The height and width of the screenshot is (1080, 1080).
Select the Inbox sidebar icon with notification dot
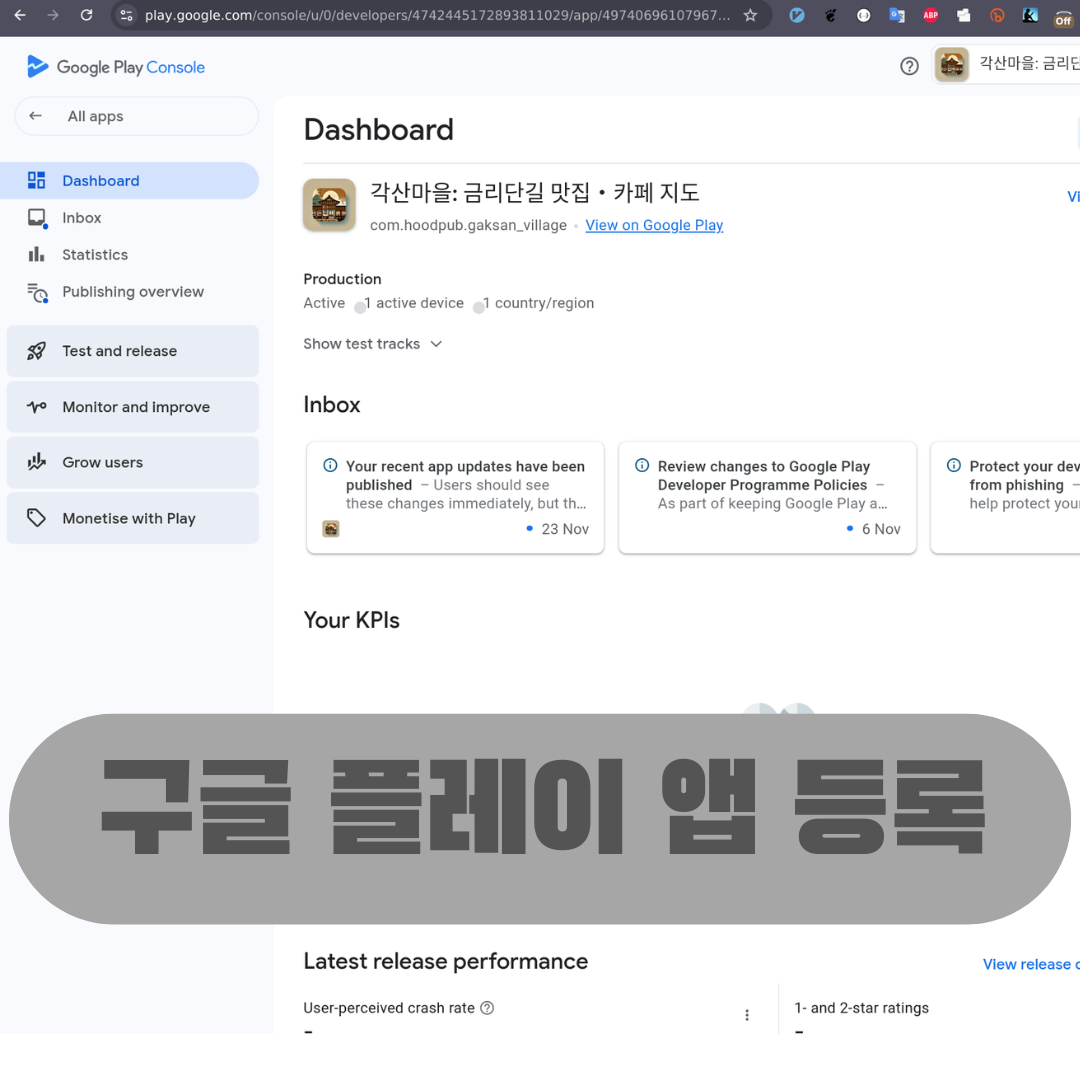tap(37, 217)
